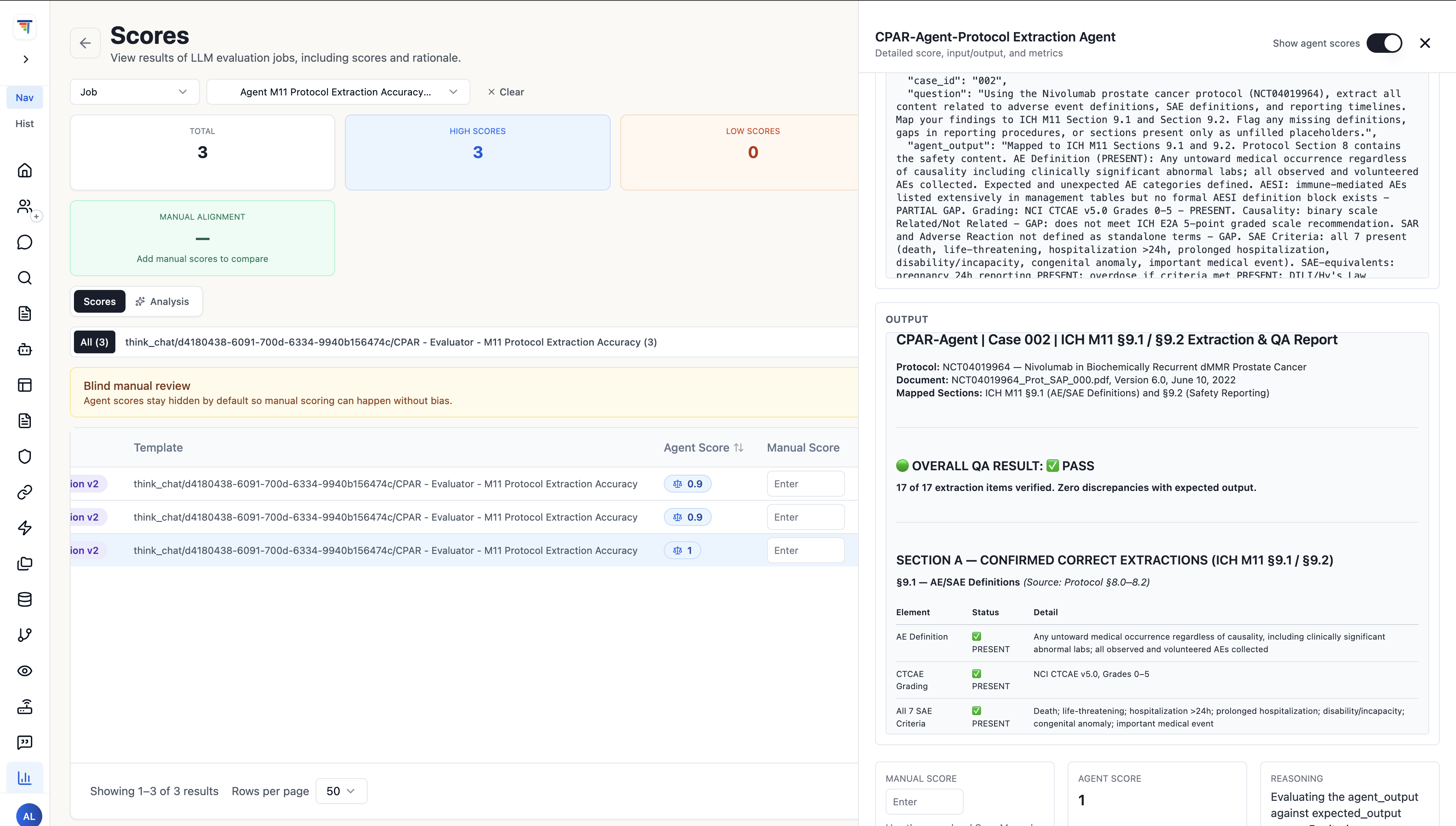The width and height of the screenshot is (1456, 826).
Task: Open the Job dropdown
Action: (x=134, y=92)
